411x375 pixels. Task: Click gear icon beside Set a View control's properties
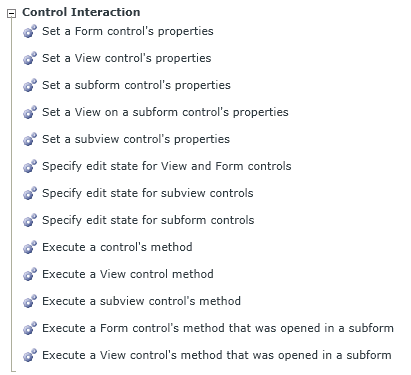tap(30, 58)
